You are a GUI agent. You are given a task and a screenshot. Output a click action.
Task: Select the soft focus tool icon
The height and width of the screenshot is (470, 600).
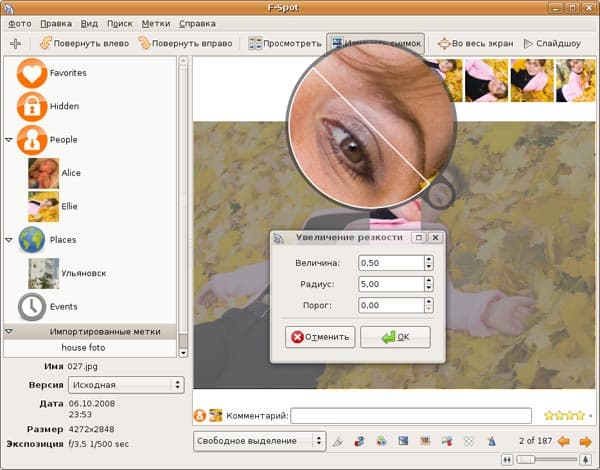[469, 441]
